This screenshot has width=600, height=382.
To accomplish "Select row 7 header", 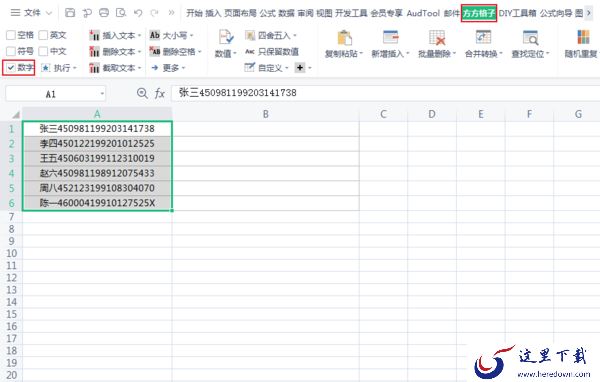I will 11,217.
